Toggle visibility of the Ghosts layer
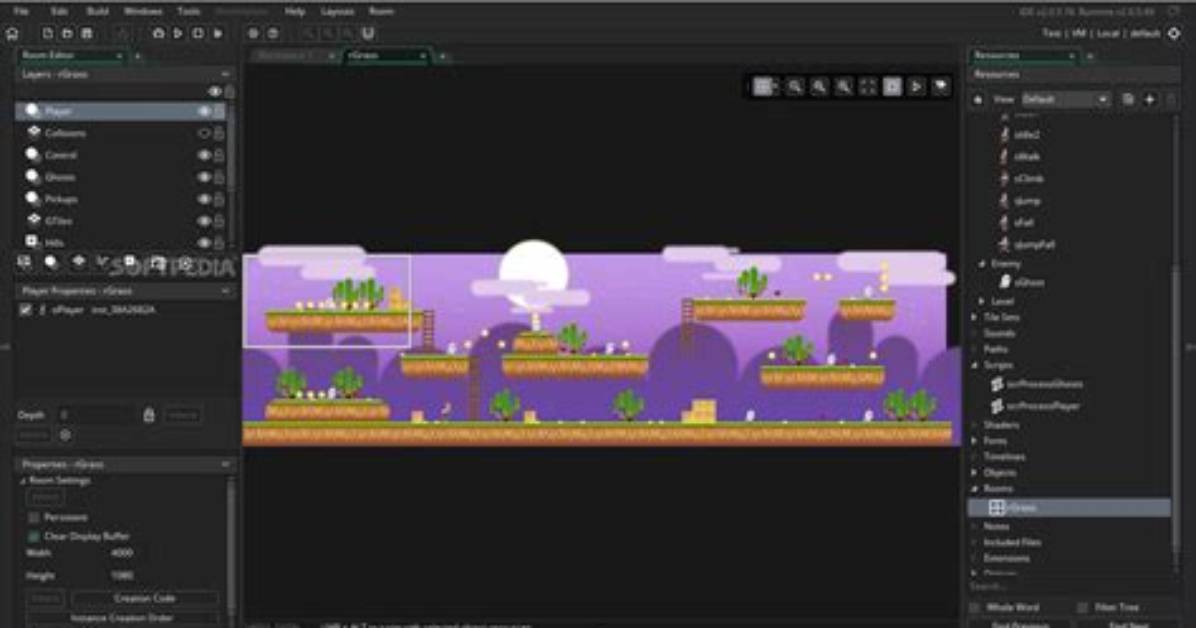Image resolution: width=1196 pixels, height=628 pixels. (204, 177)
